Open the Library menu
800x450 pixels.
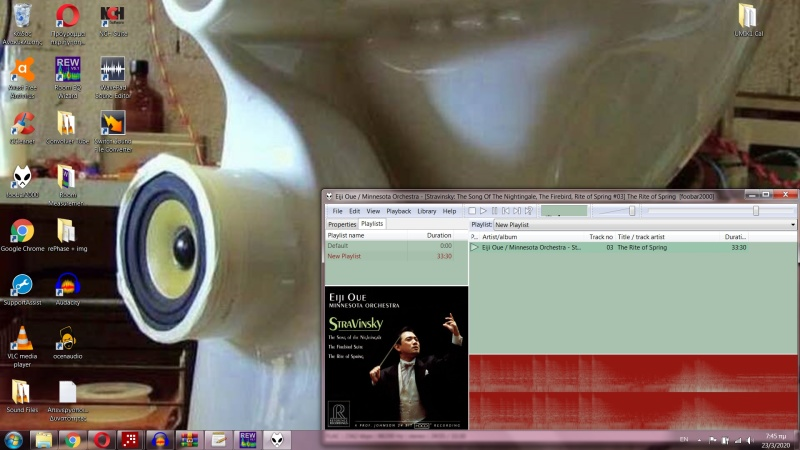point(427,211)
